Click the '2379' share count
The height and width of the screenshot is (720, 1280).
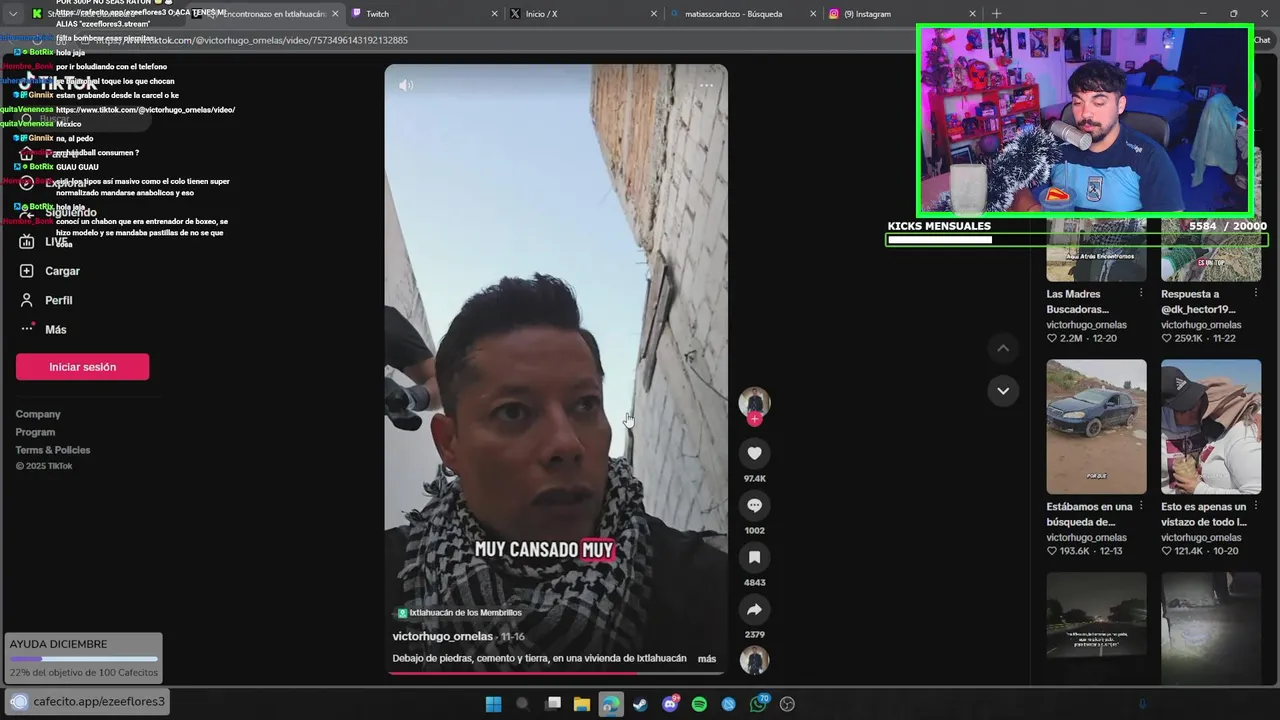[x=754, y=635]
